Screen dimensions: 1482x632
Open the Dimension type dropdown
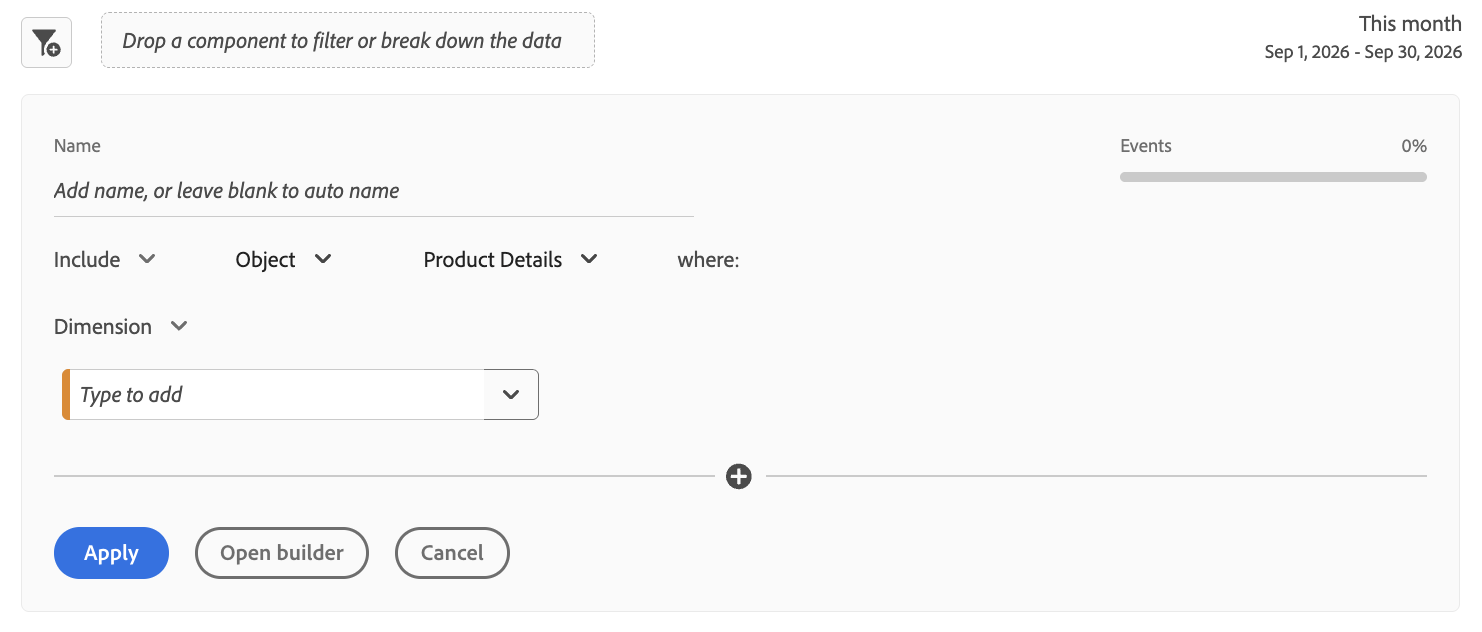pos(120,327)
